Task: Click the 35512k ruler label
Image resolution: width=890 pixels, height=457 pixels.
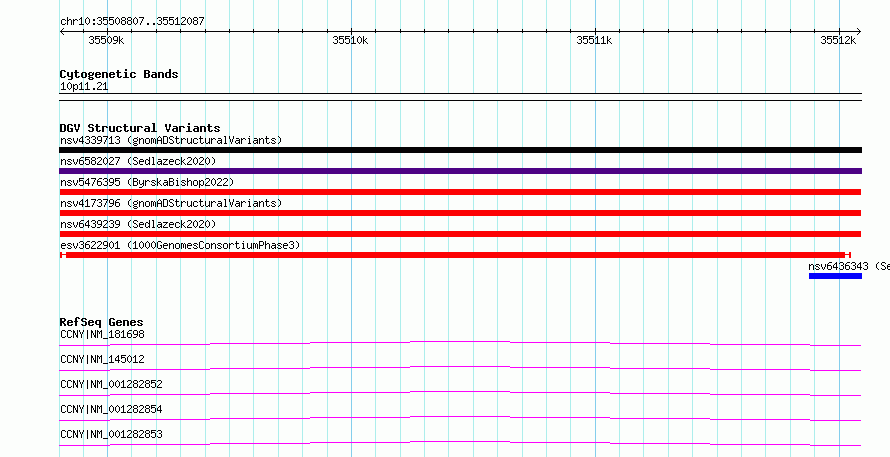Action: 838,40
